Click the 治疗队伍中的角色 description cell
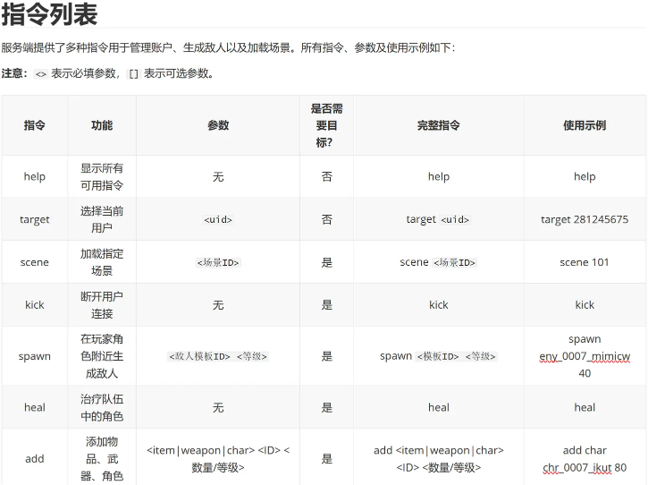 coord(102,408)
